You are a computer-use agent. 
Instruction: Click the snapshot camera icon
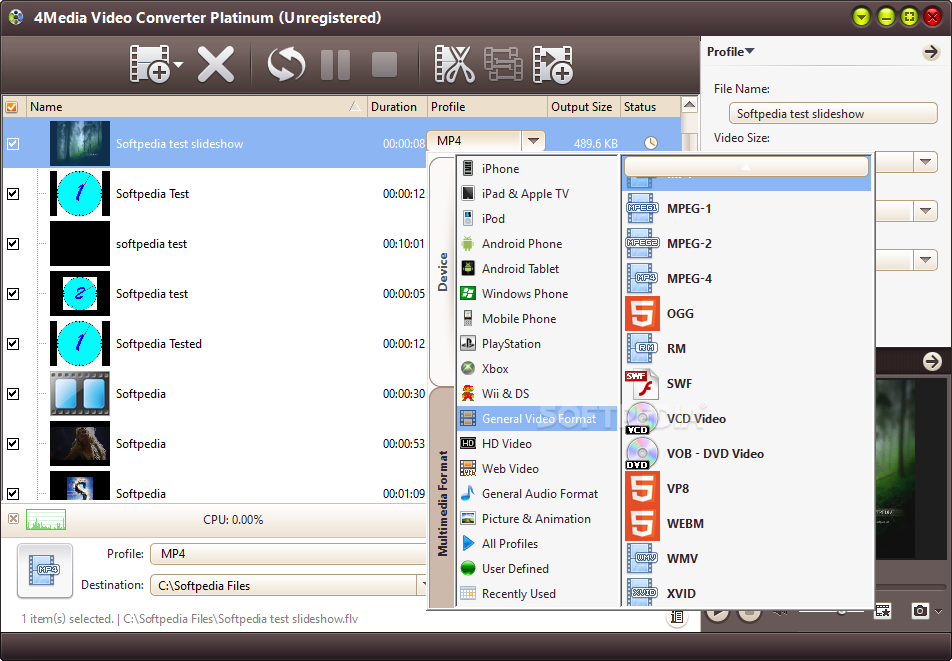click(x=920, y=611)
